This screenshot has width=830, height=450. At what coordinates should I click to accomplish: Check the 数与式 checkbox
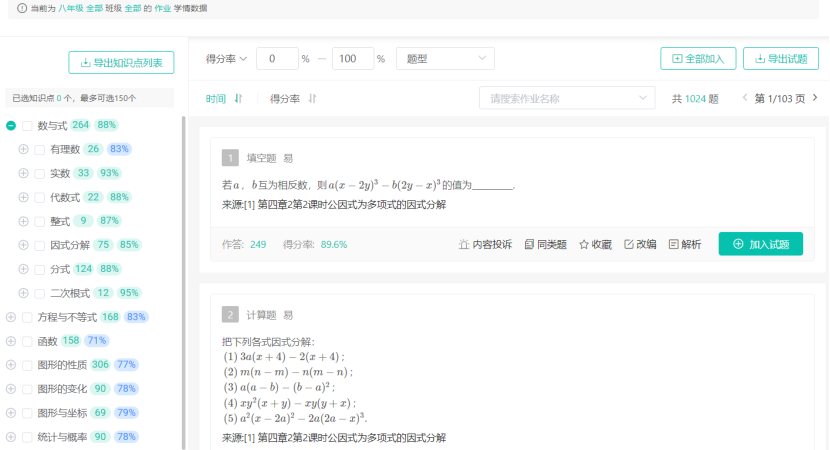pyautogui.click(x=27, y=126)
